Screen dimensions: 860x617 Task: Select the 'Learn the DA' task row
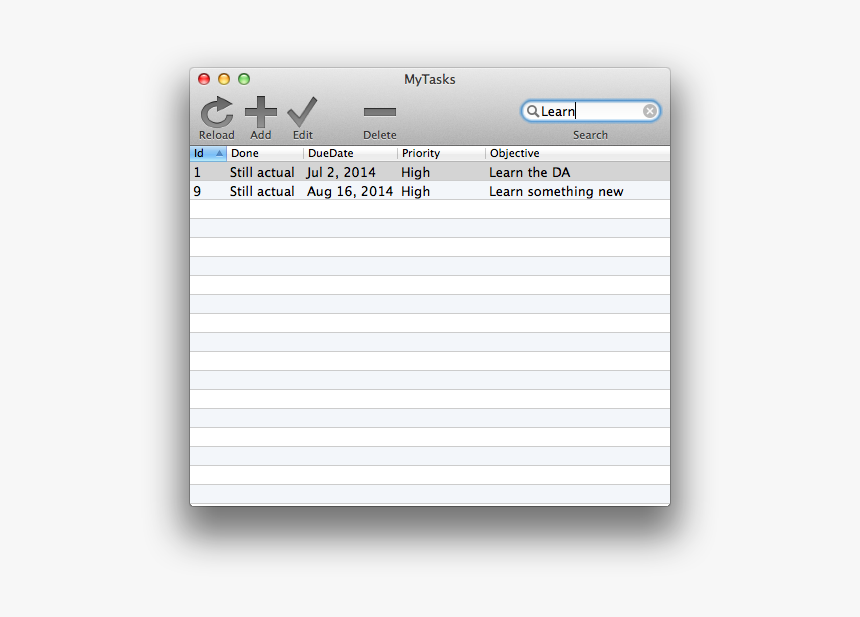[x=529, y=172]
